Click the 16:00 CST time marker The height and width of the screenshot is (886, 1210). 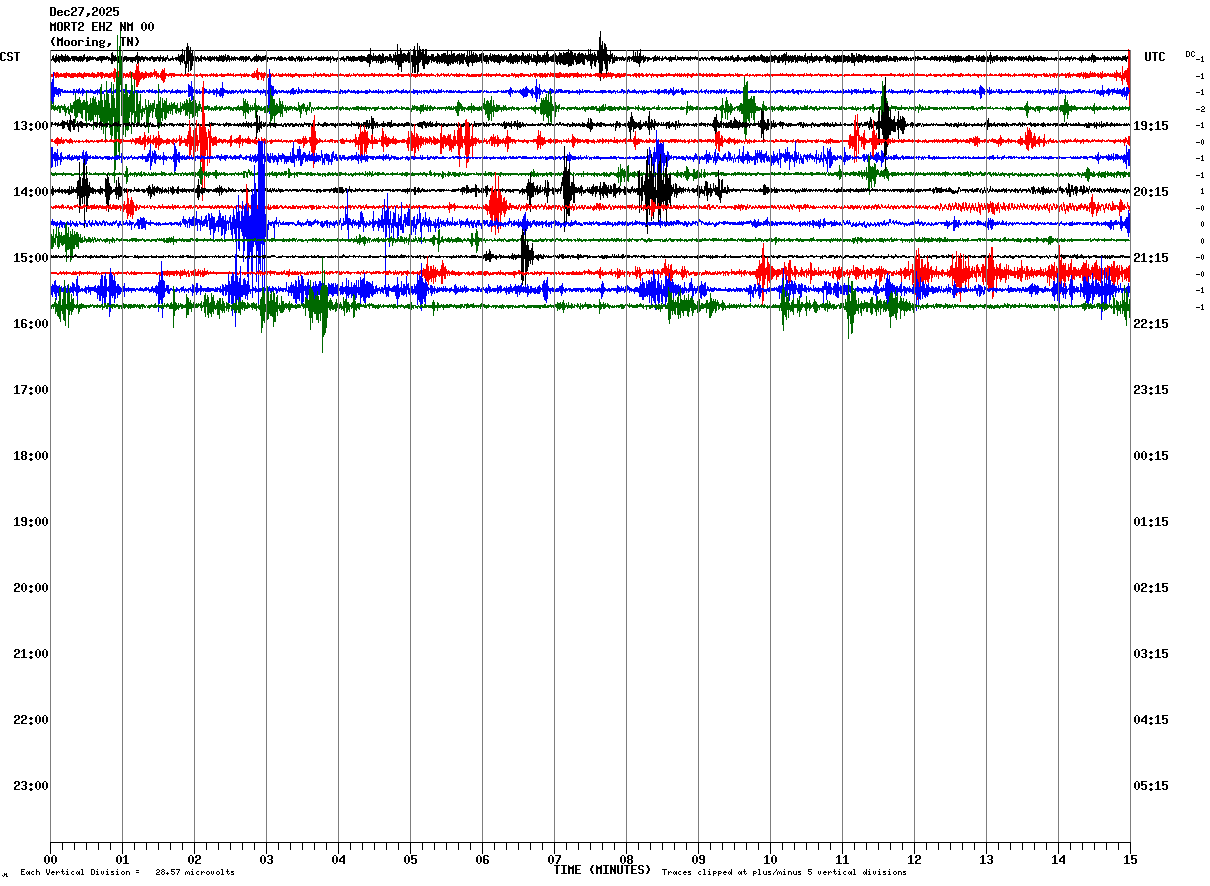click(x=30, y=324)
